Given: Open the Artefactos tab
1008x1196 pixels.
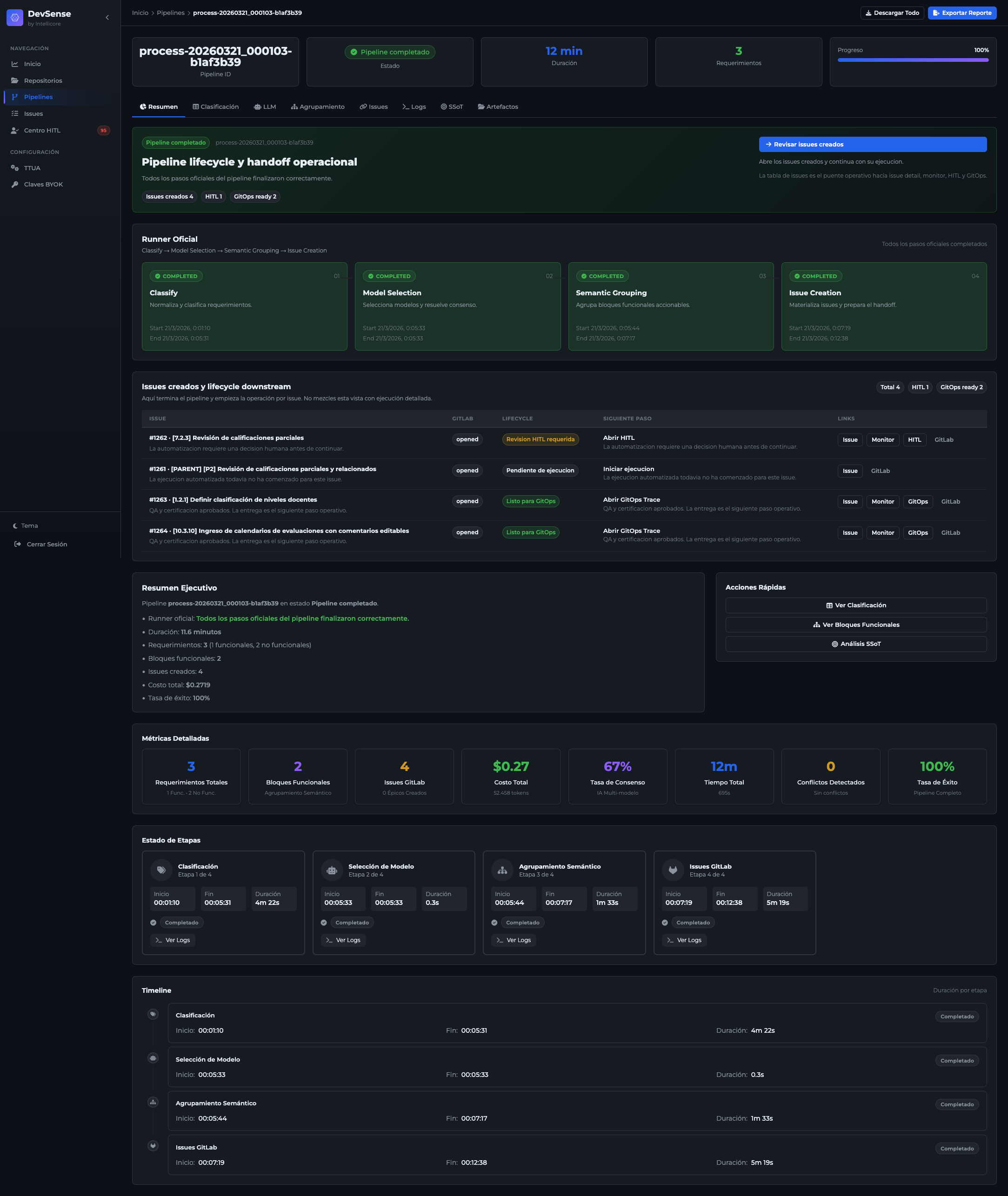Looking at the screenshot, I should [498, 107].
